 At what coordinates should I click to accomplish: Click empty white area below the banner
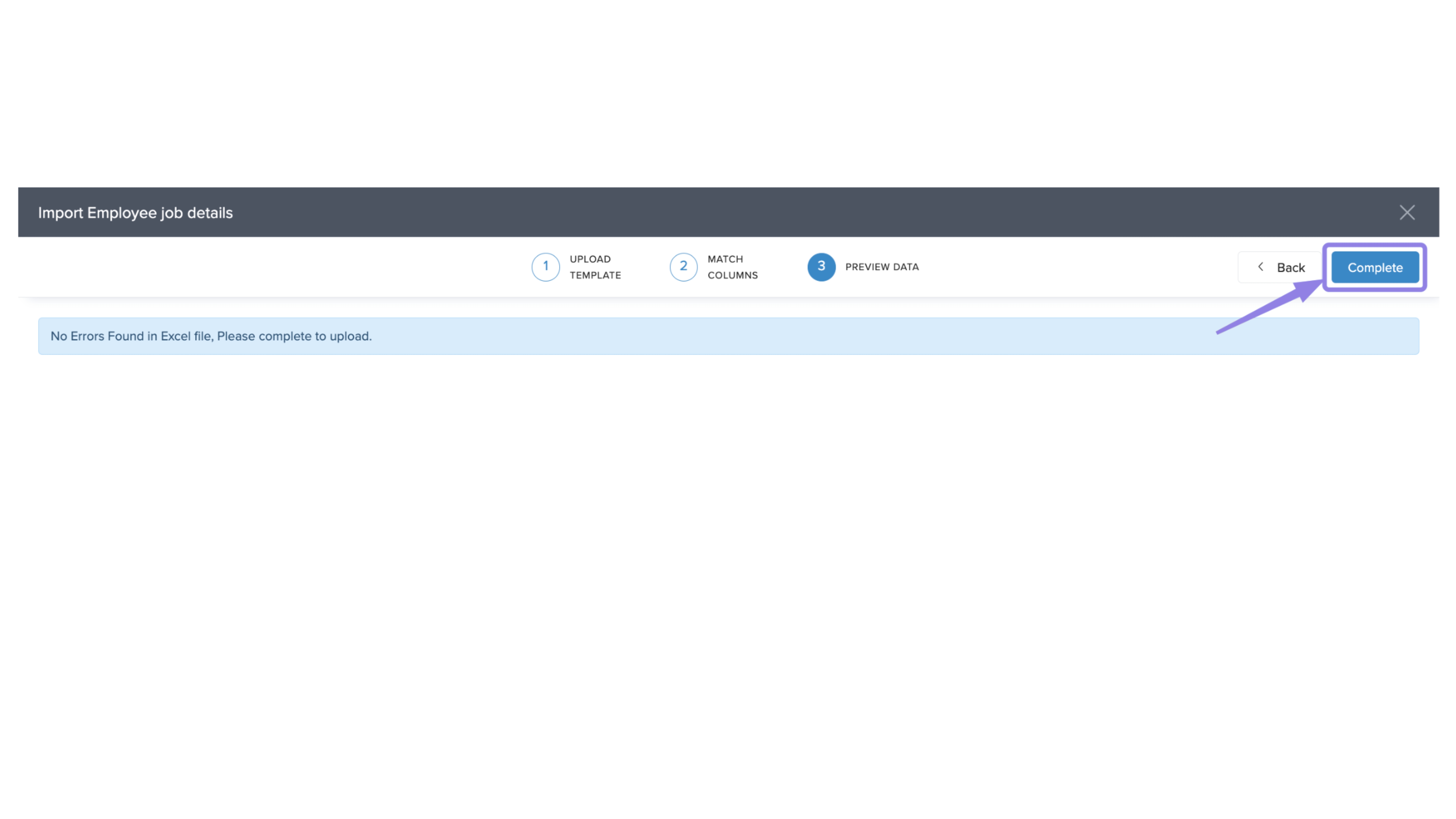(728, 537)
